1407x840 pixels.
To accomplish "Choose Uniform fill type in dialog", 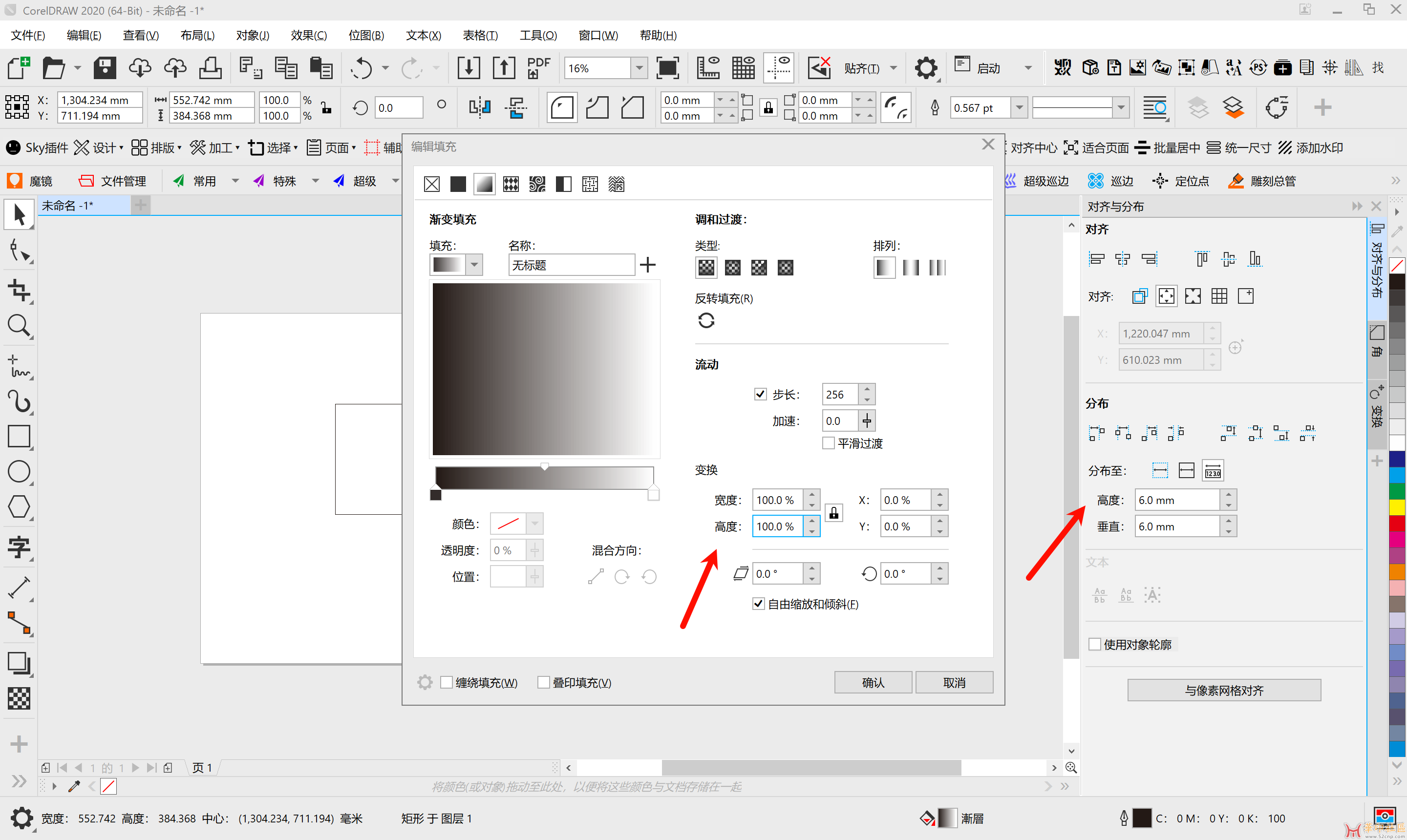I will (x=457, y=184).
